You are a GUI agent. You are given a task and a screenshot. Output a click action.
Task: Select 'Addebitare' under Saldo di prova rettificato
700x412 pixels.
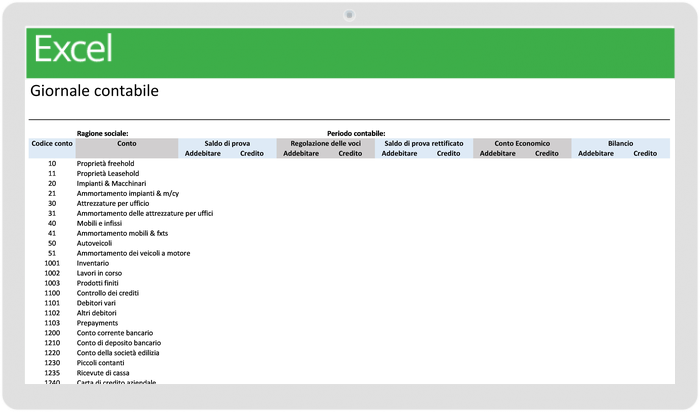[399, 153]
